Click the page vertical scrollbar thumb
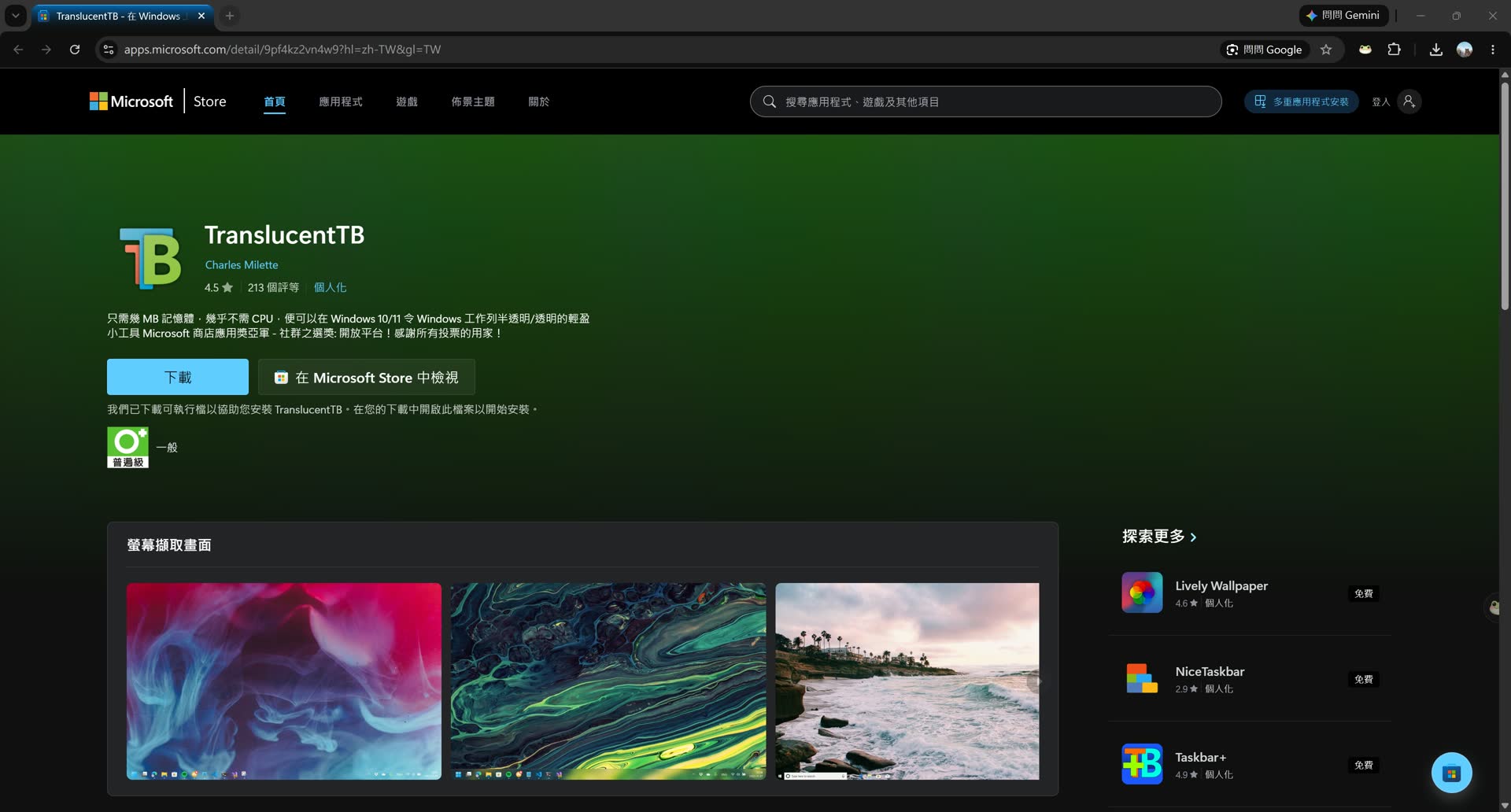 tap(1505, 195)
